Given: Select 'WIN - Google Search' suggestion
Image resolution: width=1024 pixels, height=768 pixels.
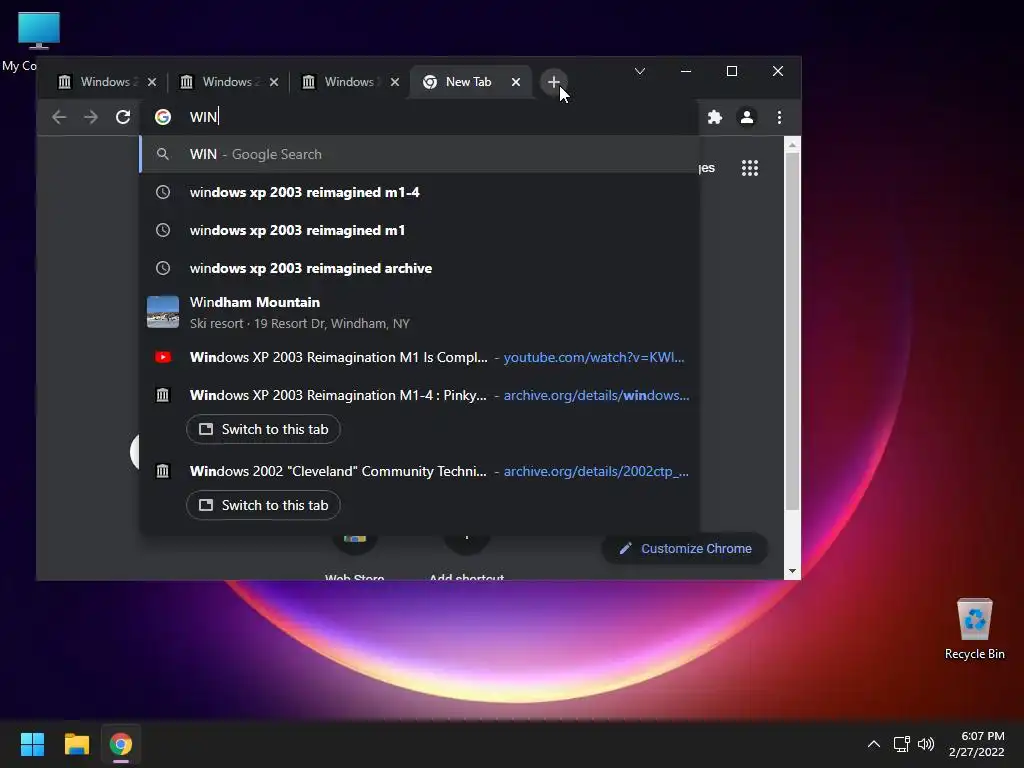Looking at the screenshot, I should [419, 154].
